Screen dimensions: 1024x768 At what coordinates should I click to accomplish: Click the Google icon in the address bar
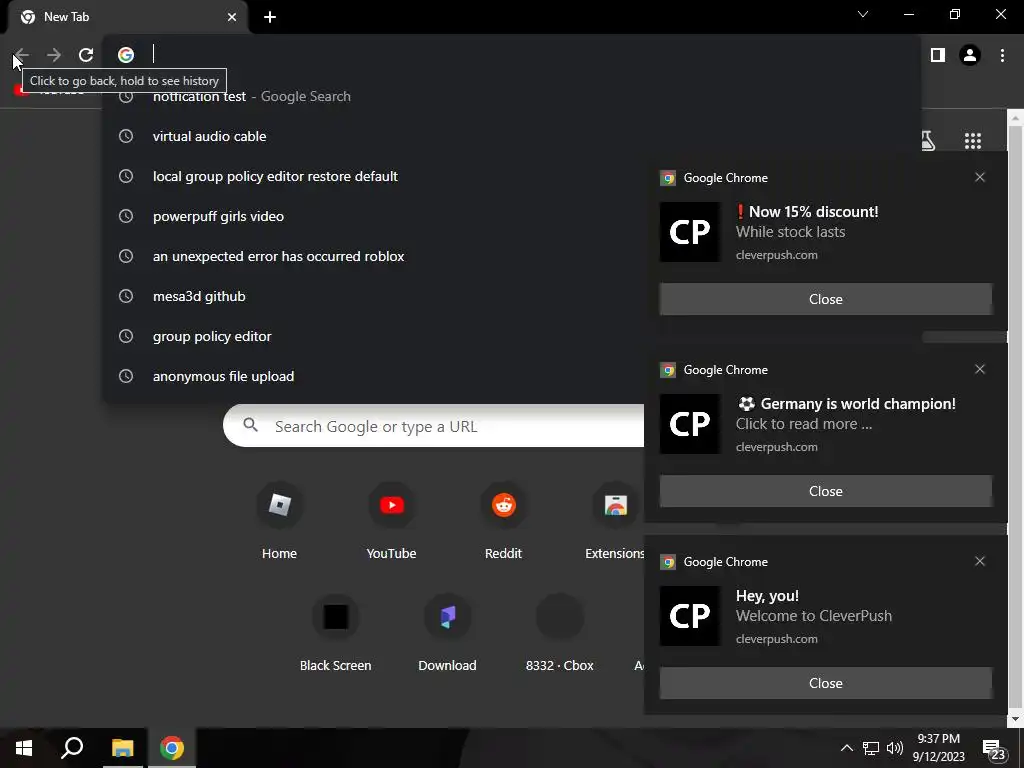(x=126, y=55)
